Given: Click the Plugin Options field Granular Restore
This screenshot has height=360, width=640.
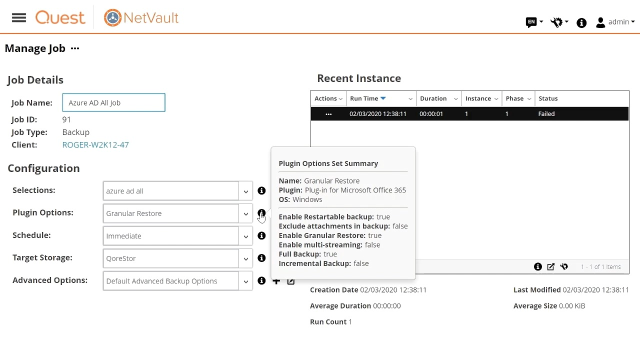Looking at the screenshot, I should [x=171, y=213].
